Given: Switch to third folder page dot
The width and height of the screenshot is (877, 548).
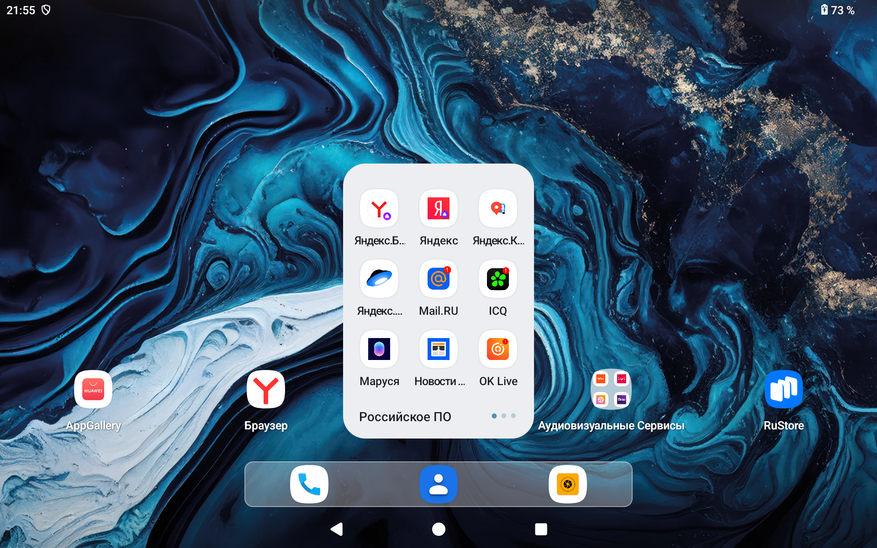Looking at the screenshot, I should 513,416.
